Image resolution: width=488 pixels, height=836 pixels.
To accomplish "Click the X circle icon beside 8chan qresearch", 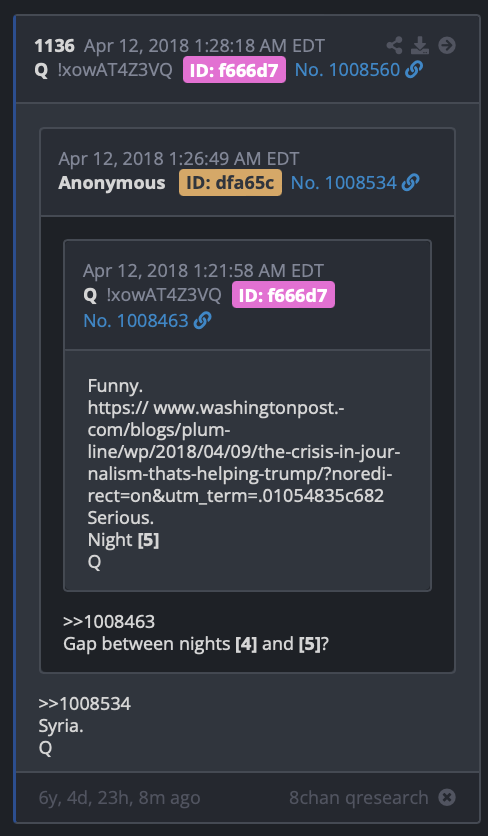I will [x=447, y=797].
